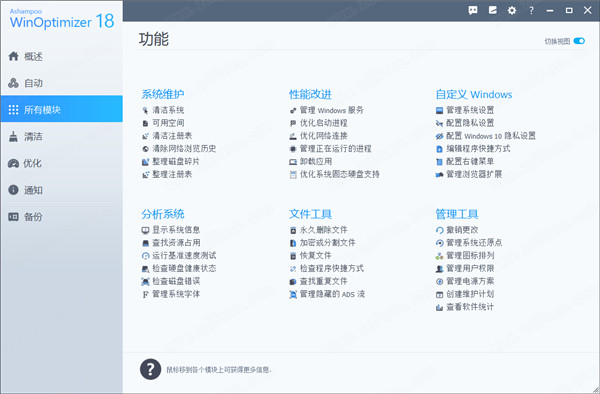Viewport: 600px width, 394px height.
Task: Open 查看软件统计 module
Action: click(x=465, y=307)
